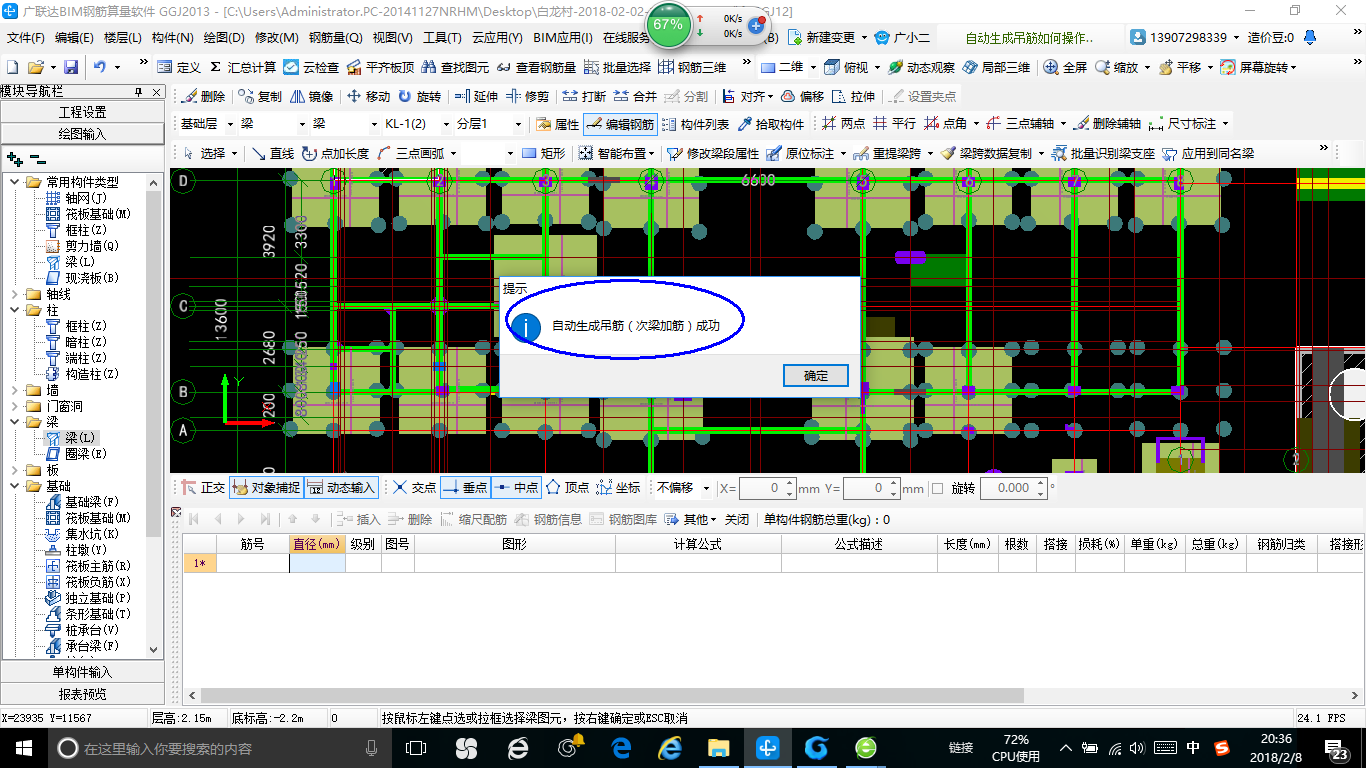The height and width of the screenshot is (768, 1366).
Task: Select 查找图元 find element tool
Action: point(456,67)
